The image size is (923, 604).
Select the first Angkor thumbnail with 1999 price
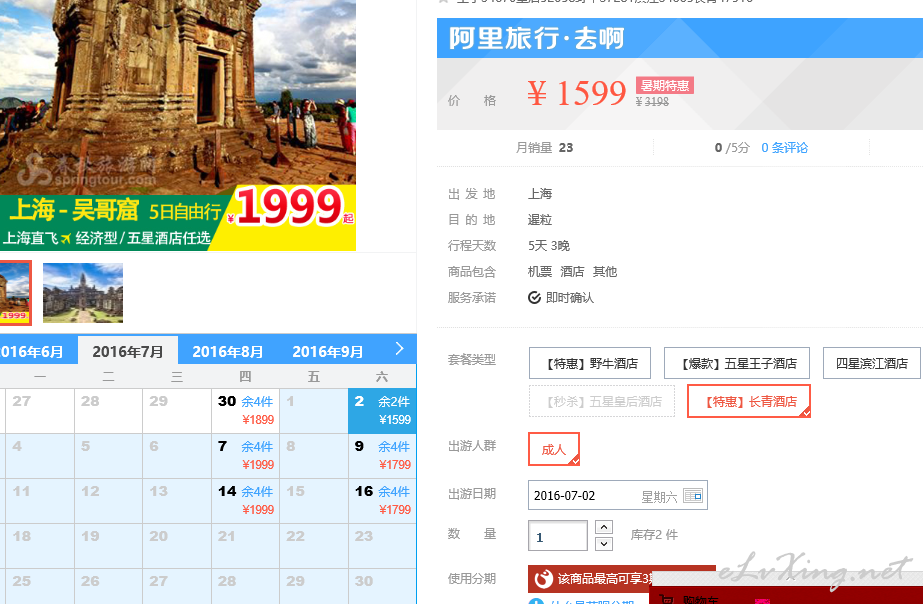tap(15, 293)
